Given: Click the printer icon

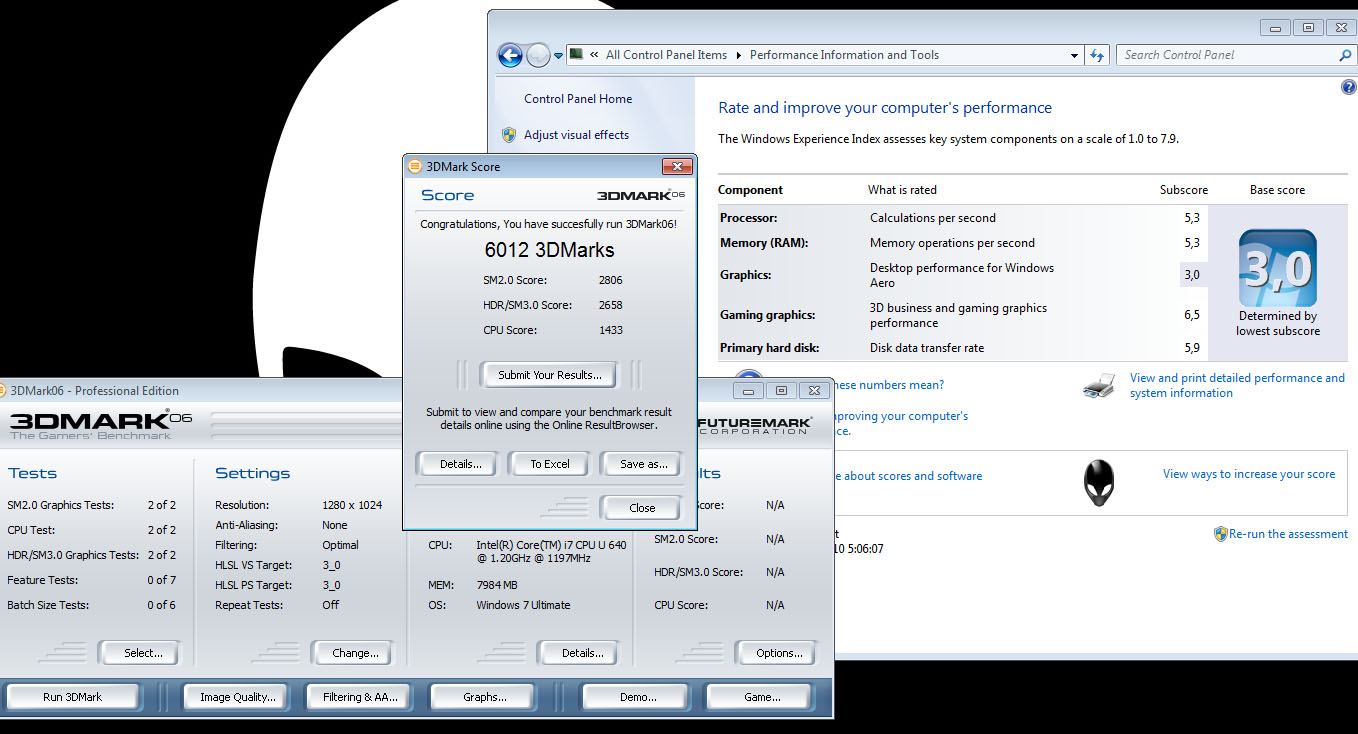Looking at the screenshot, I should pos(1098,385).
